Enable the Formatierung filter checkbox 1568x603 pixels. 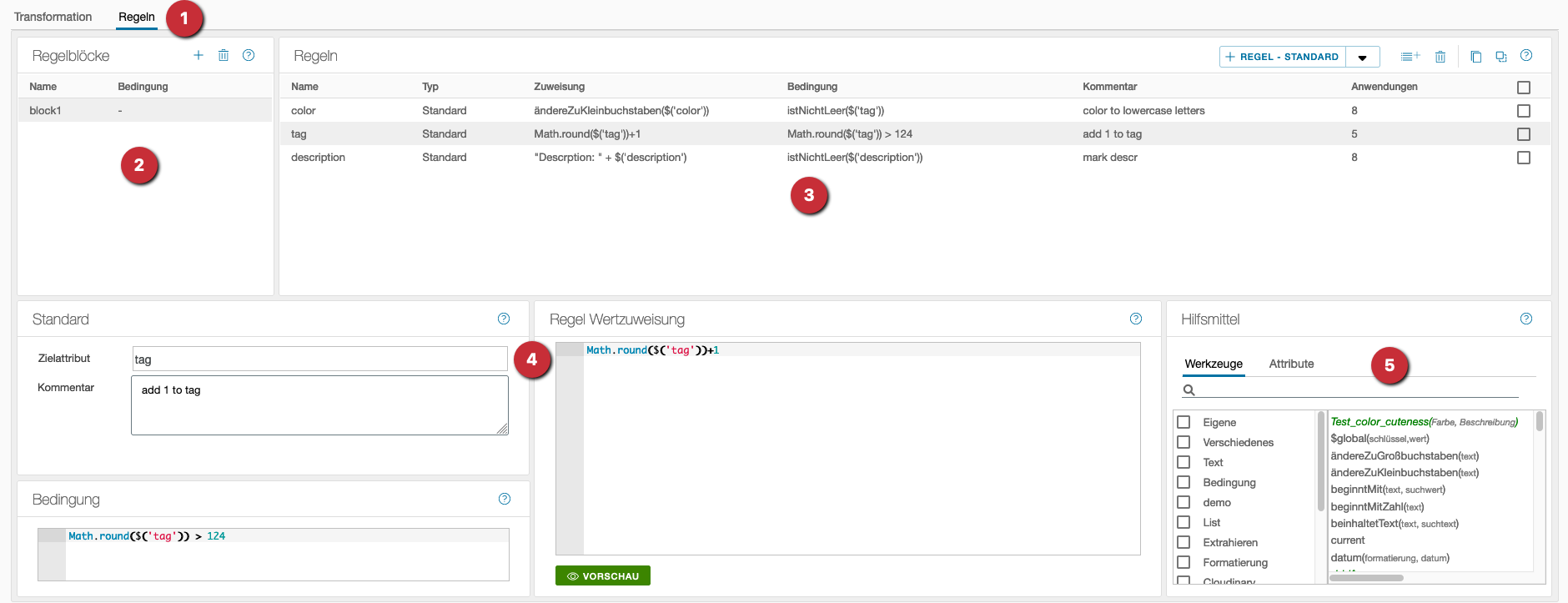(1184, 562)
